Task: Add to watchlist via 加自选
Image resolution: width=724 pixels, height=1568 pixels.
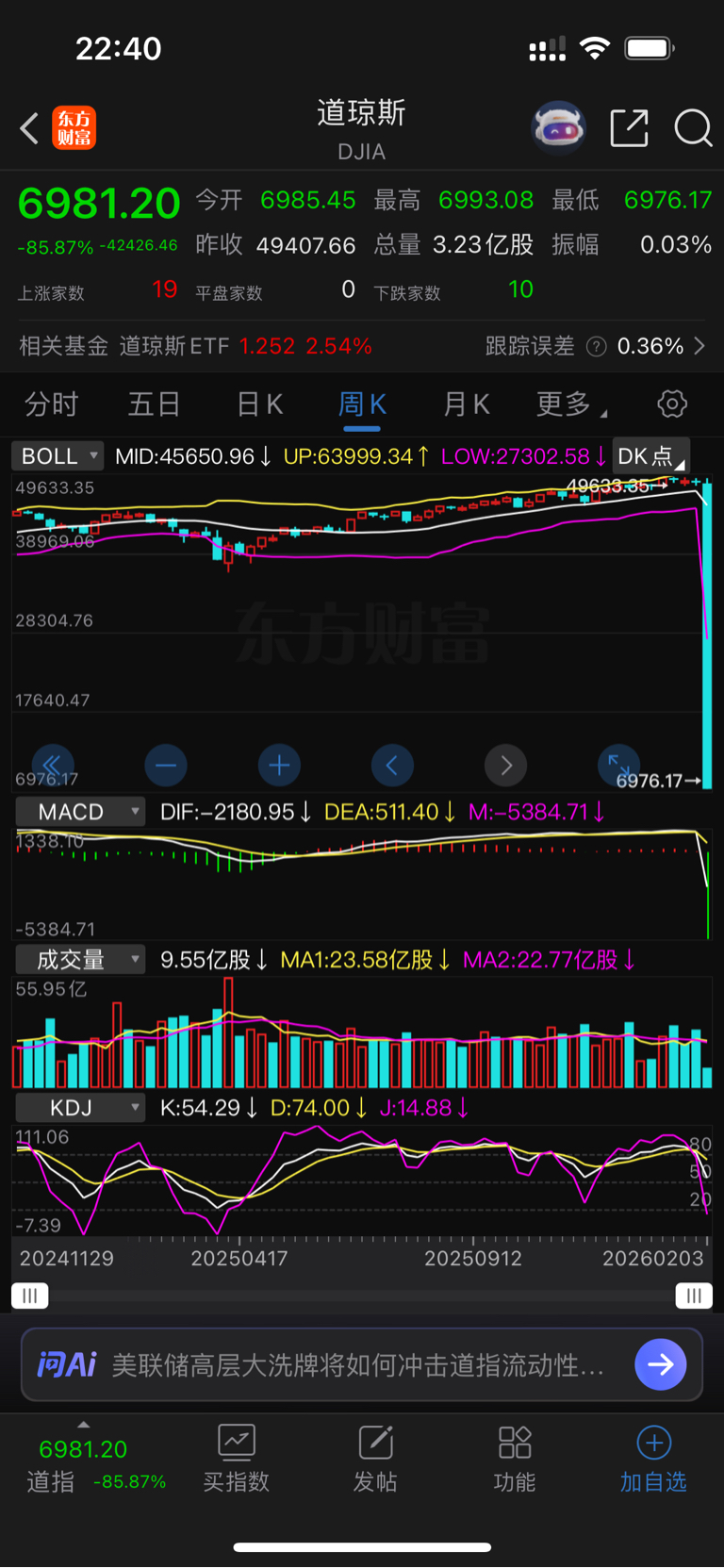Action: (x=653, y=1460)
